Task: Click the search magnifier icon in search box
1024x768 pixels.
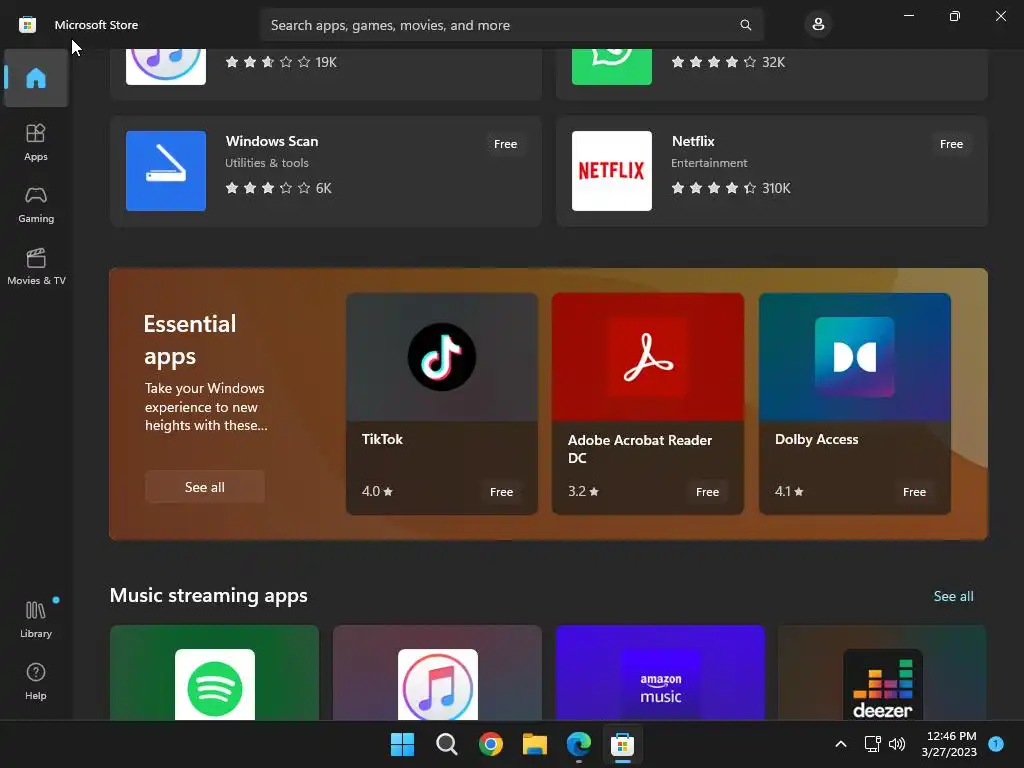Action: coord(745,25)
